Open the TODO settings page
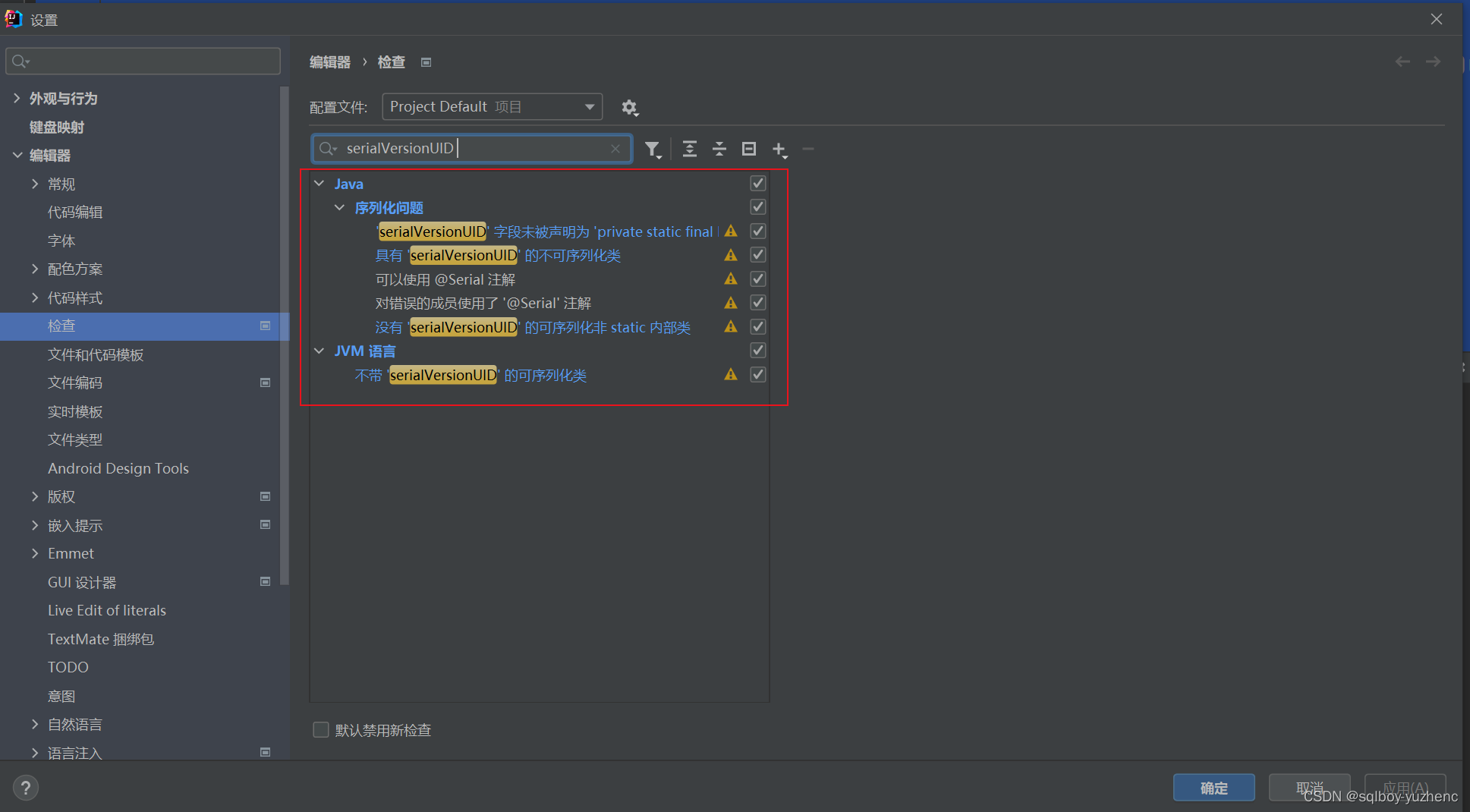1470x812 pixels. click(x=68, y=667)
